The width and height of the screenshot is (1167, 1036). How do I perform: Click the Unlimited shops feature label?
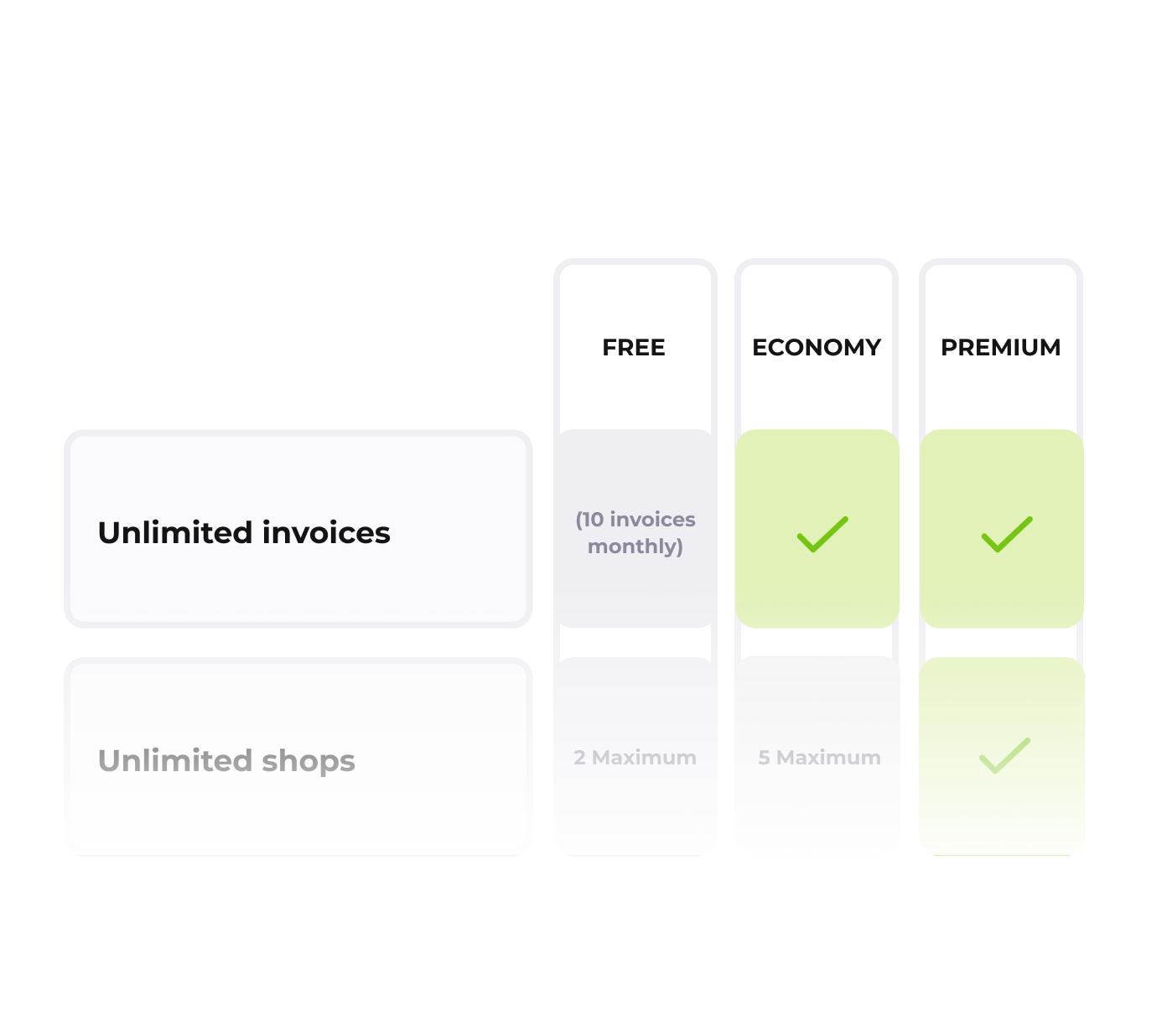[226, 761]
